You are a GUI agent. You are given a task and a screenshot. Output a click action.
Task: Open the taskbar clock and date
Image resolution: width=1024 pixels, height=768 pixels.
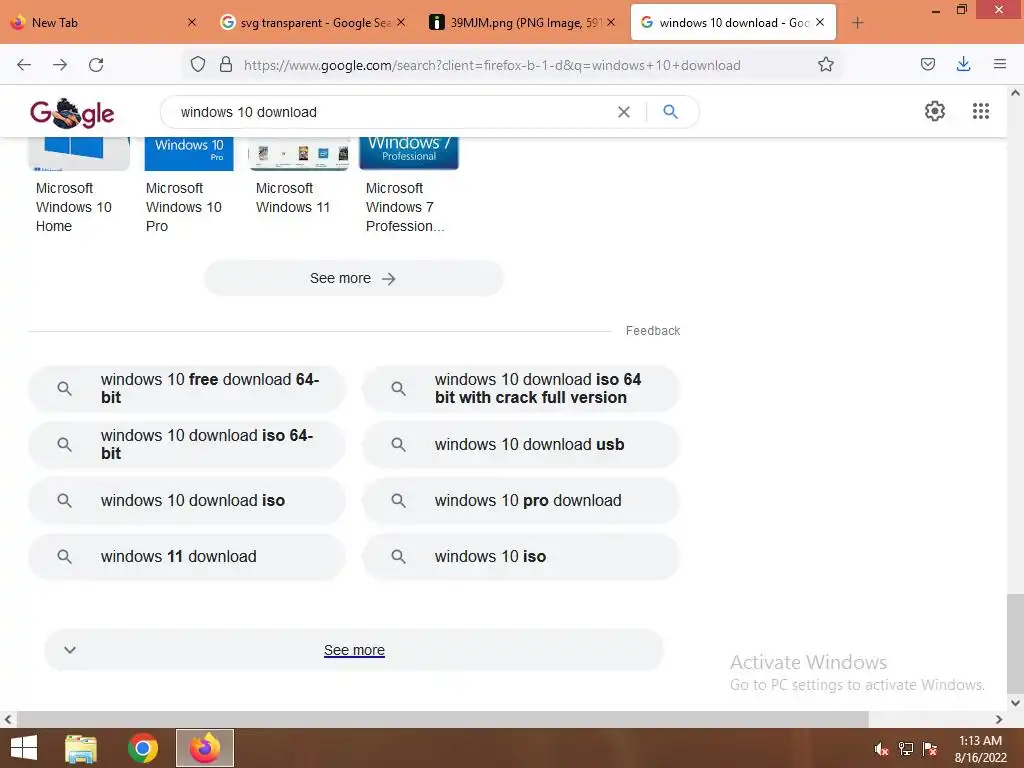point(980,749)
